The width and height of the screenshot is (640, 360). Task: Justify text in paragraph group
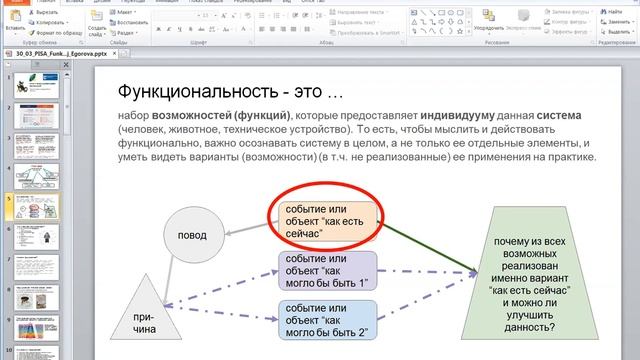[293, 29]
